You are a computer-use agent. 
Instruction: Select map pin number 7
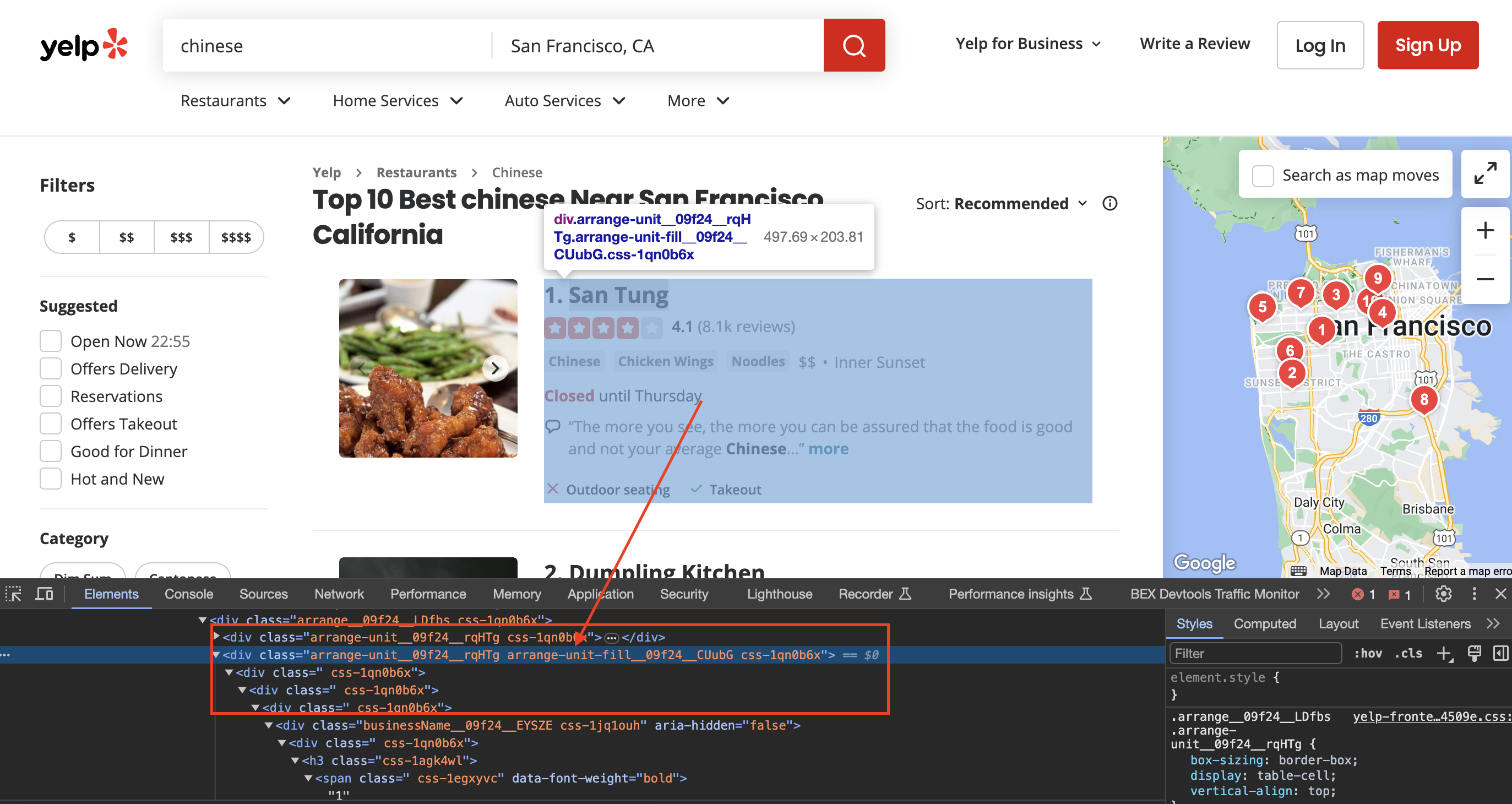1301,293
